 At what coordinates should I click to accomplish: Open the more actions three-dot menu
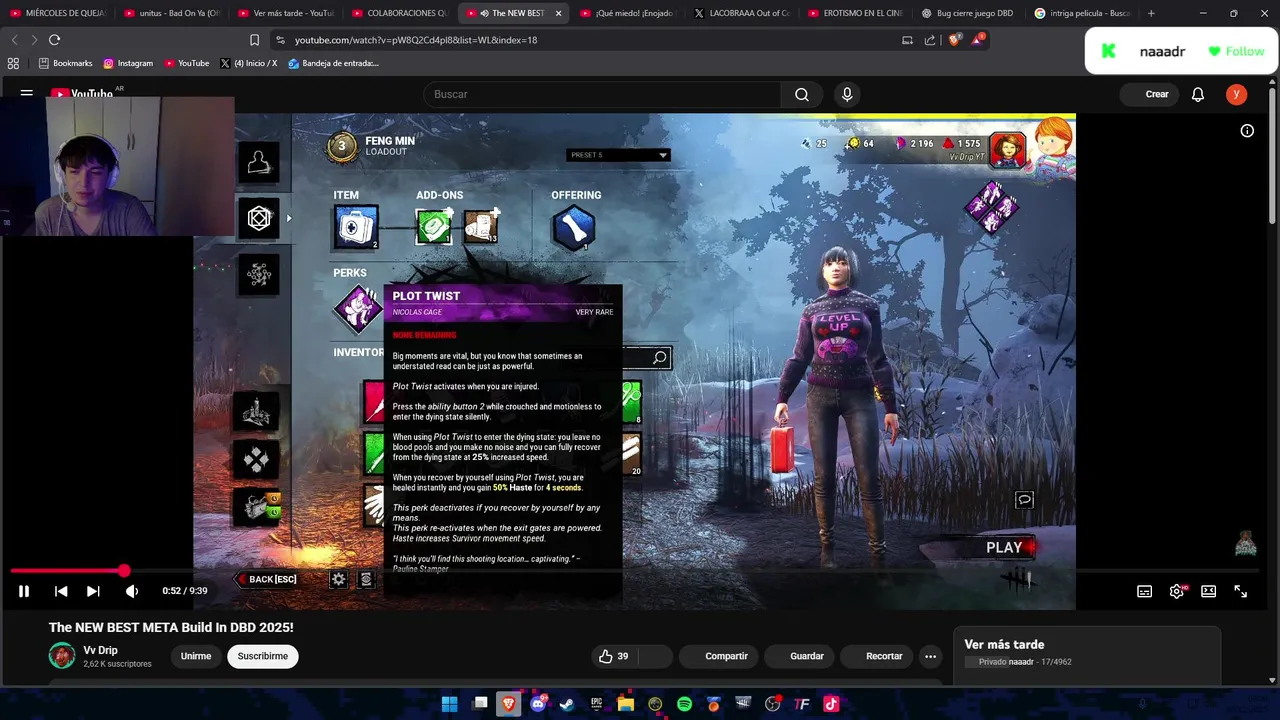931,656
